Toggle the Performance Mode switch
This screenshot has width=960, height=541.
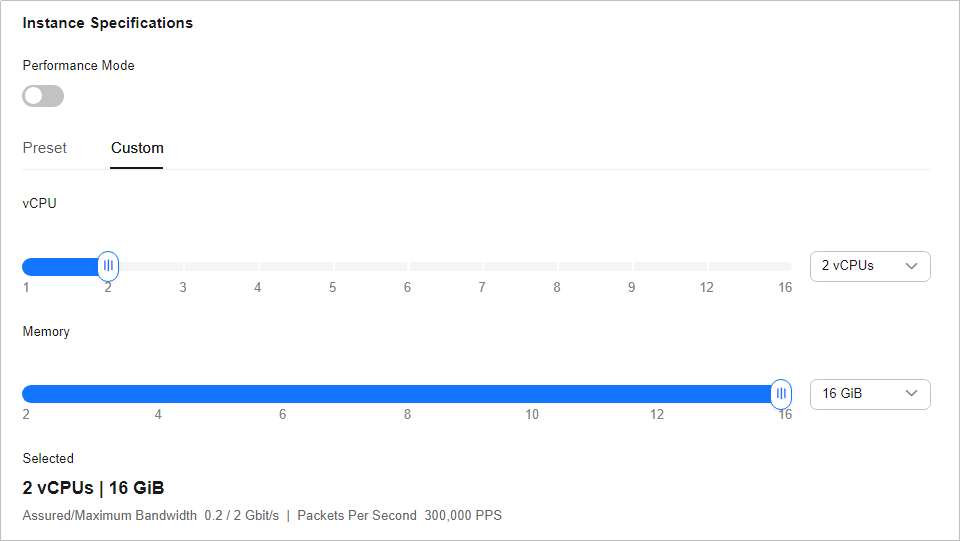[43, 96]
